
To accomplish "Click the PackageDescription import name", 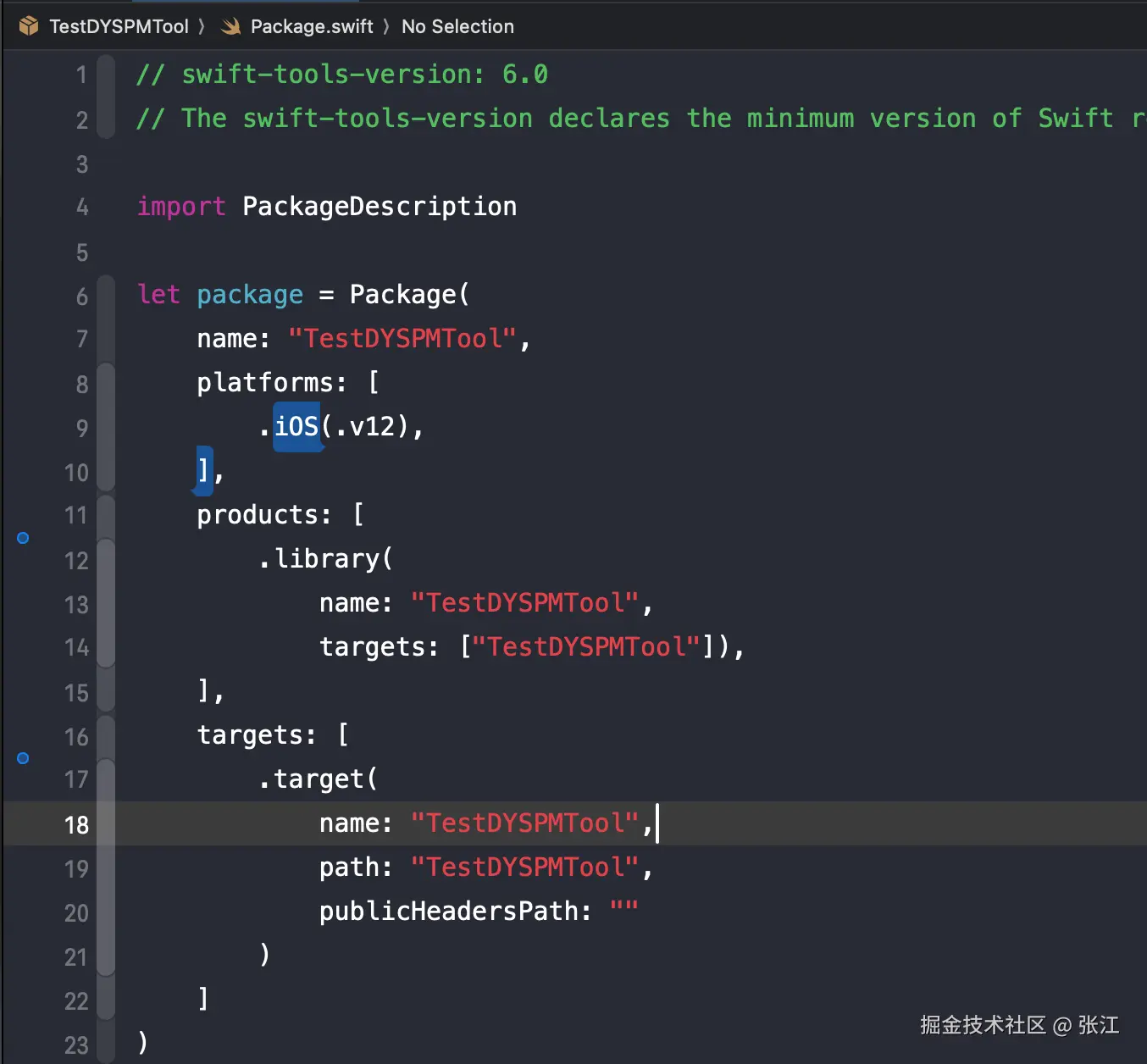I will (379, 207).
